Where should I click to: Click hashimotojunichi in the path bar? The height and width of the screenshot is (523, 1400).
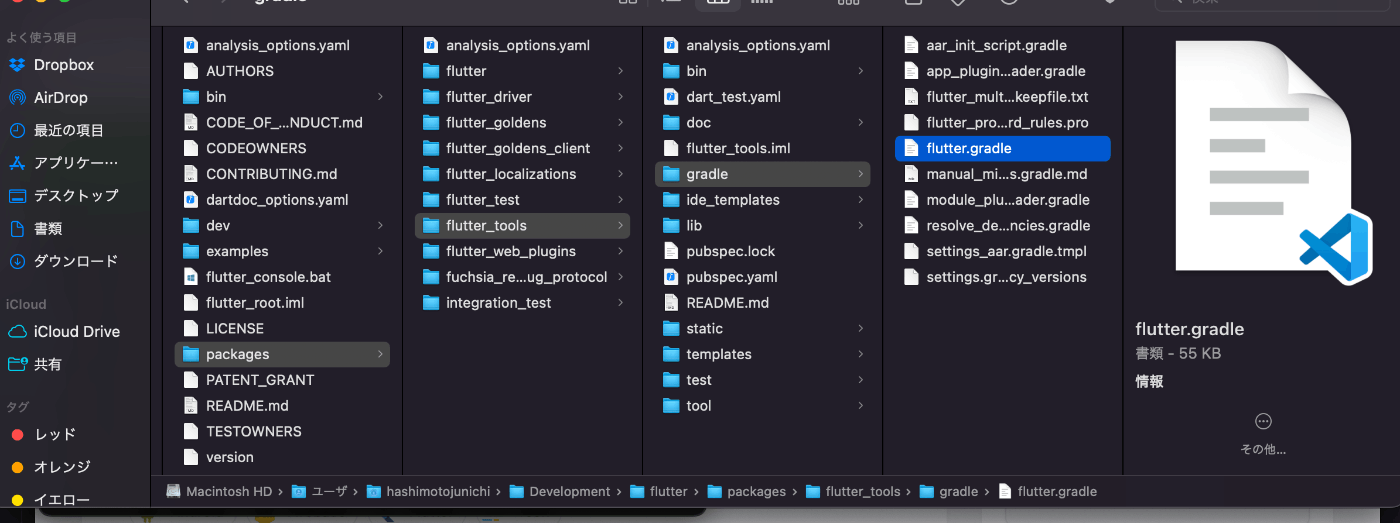(x=427, y=492)
